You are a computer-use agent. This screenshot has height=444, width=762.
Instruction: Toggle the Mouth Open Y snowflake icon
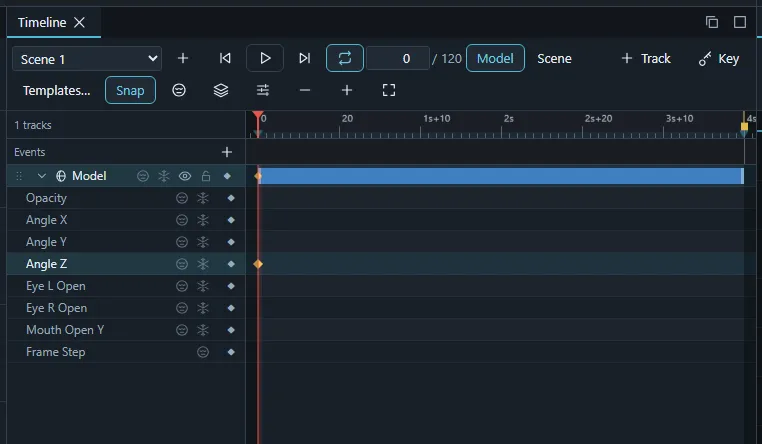pyautogui.click(x=203, y=330)
